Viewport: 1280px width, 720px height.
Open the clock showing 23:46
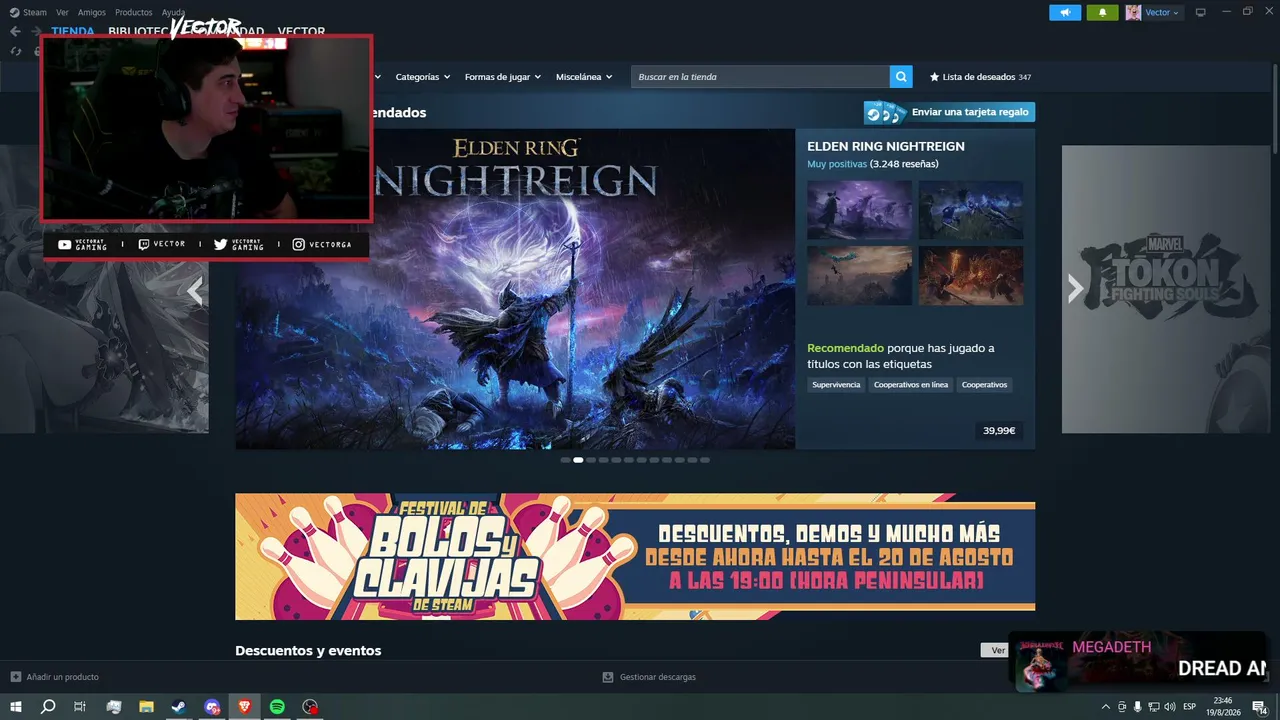[1223, 707]
